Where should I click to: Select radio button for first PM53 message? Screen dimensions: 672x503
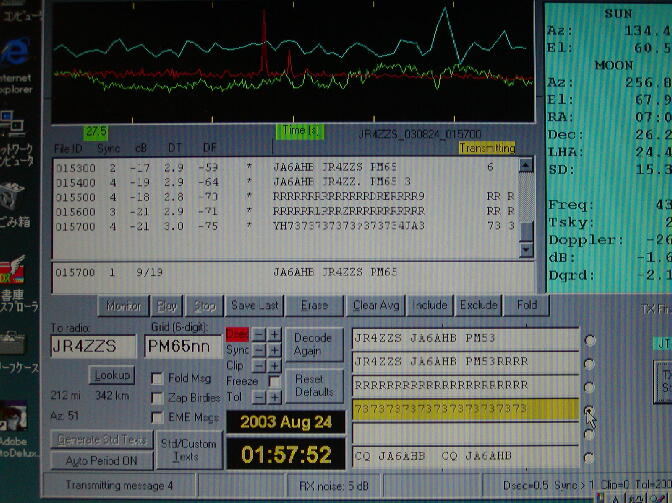[x=590, y=340]
